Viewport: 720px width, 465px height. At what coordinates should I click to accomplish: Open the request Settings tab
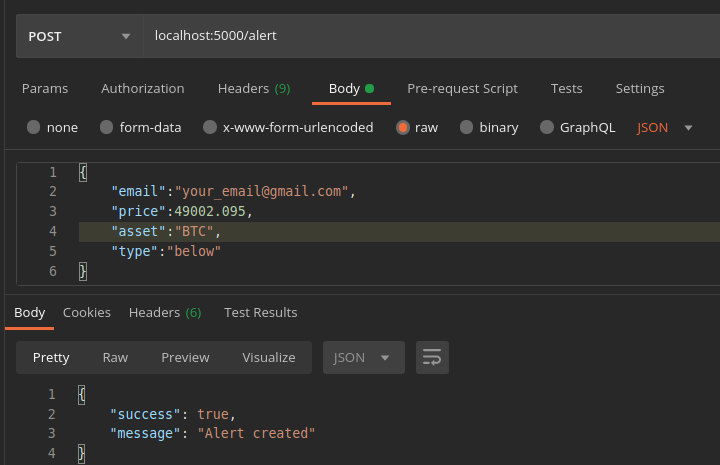tap(639, 88)
